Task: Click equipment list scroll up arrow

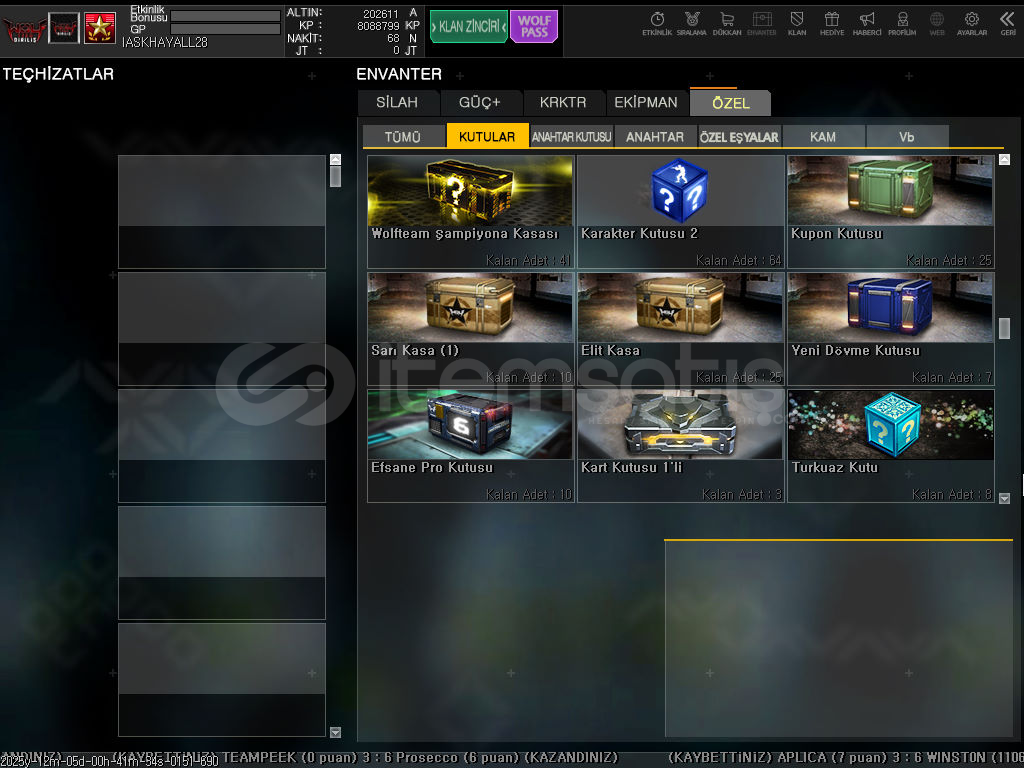Action: 336,159
